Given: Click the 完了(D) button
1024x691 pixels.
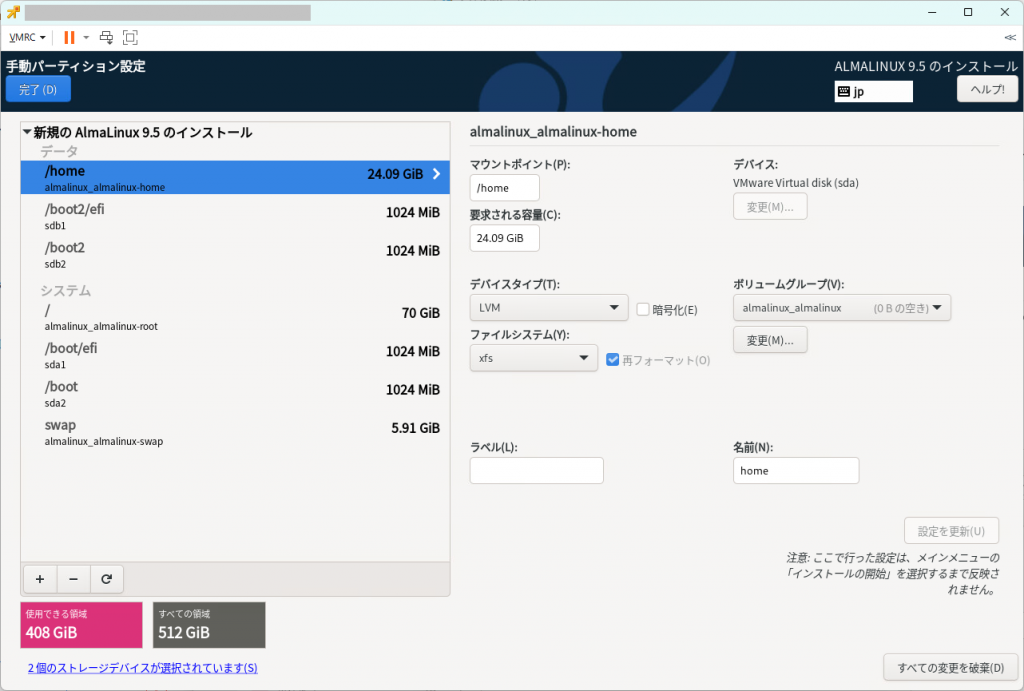Looking at the screenshot, I should tap(38, 89).
